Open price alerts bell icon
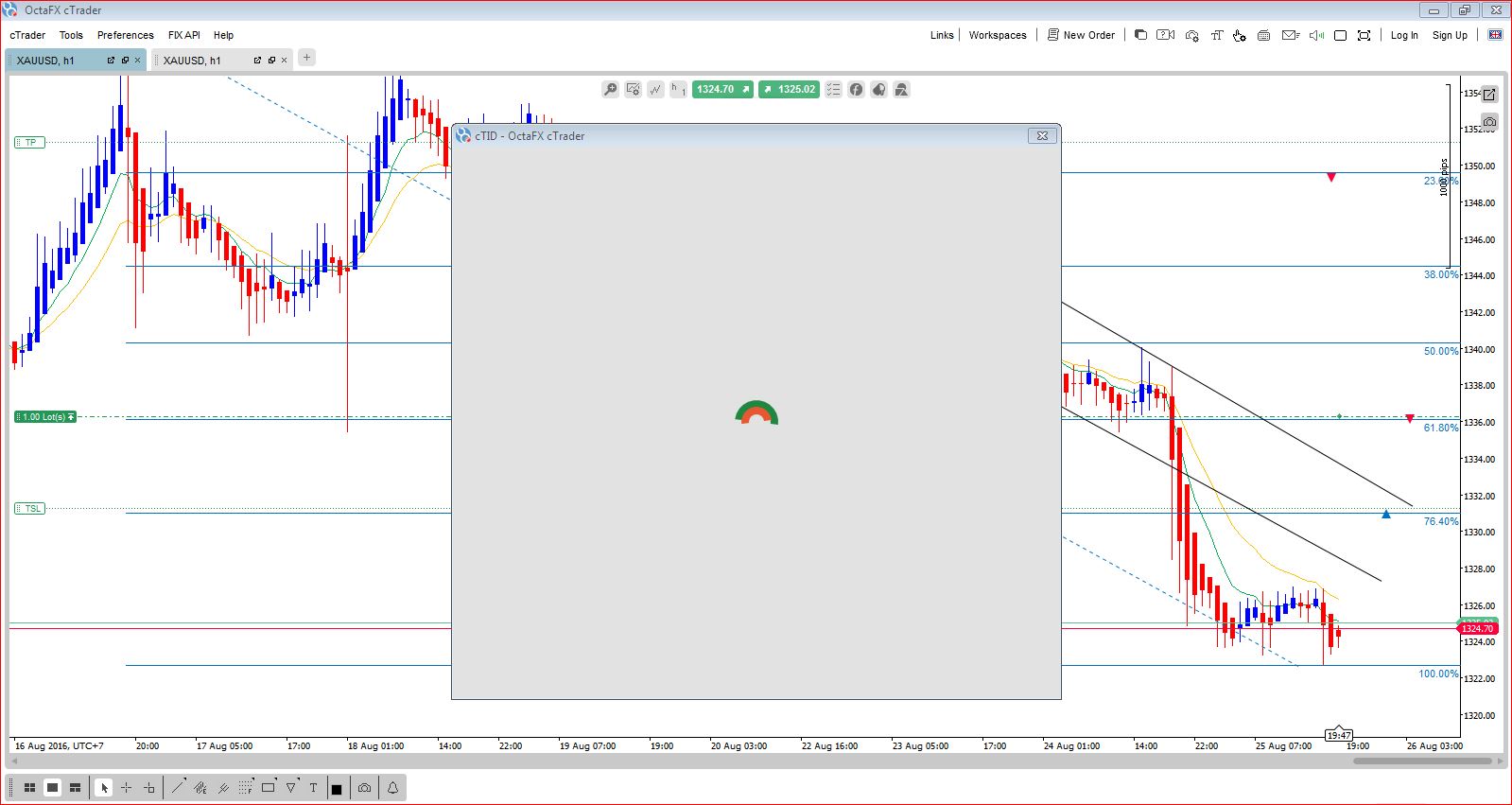This screenshot has width=1512, height=805. [392, 787]
